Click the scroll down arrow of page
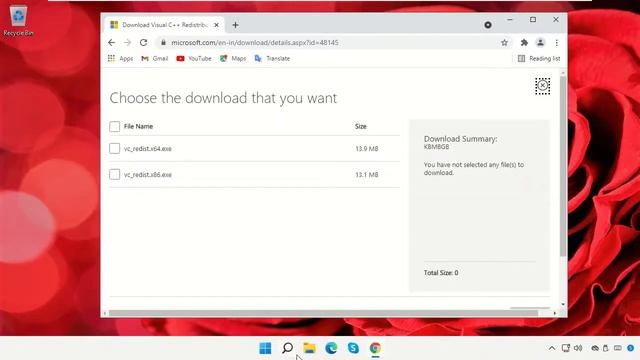This screenshot has height=360, width=640. [563, 304]
